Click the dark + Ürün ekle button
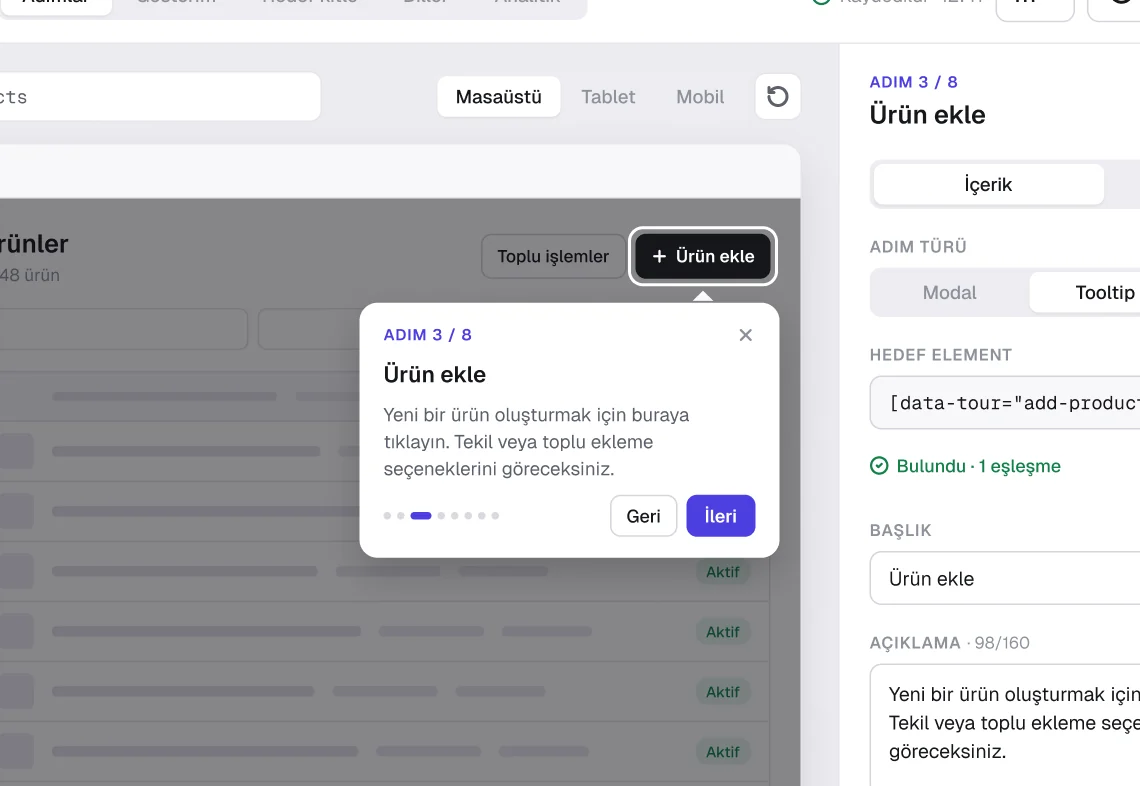 click(703, 256)
